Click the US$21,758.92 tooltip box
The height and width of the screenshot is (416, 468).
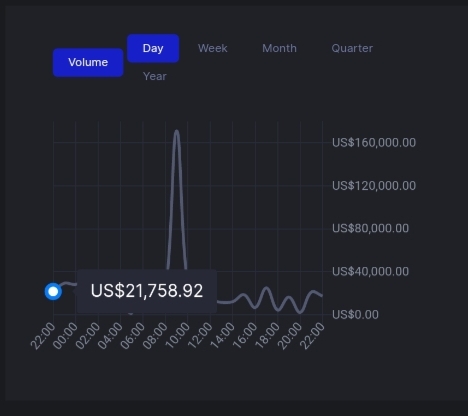147,291
